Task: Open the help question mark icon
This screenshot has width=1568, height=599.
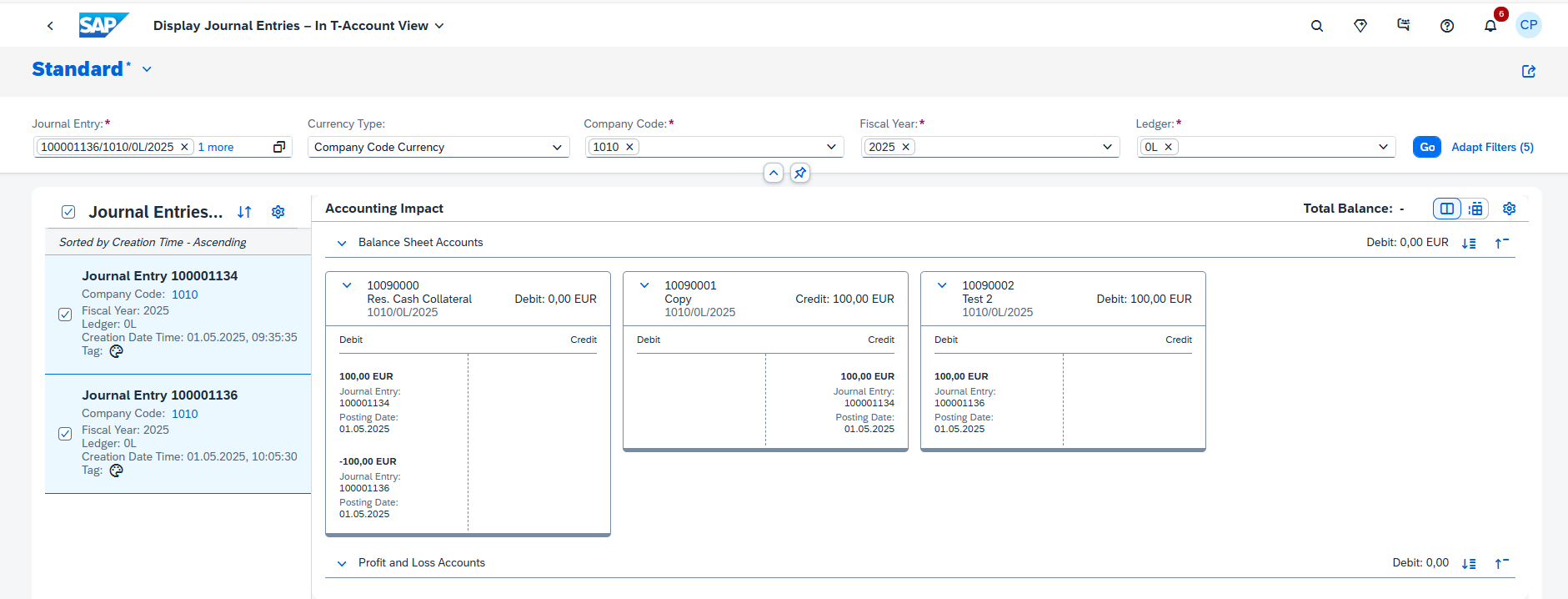Action: coord(1447,26)
